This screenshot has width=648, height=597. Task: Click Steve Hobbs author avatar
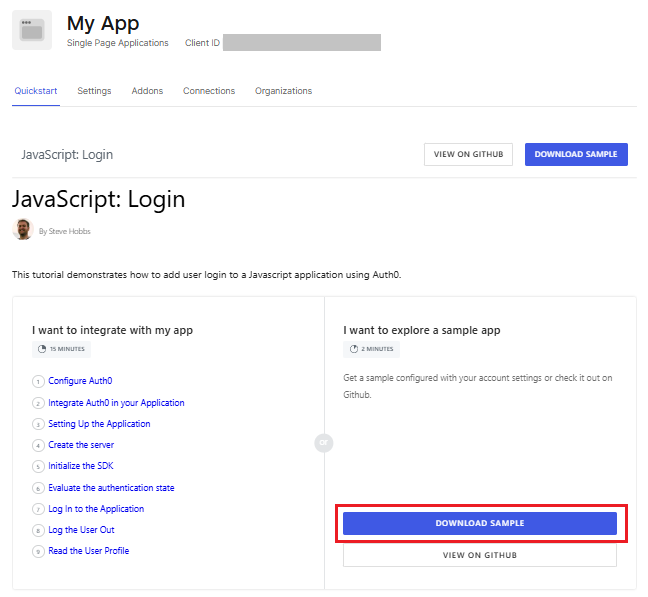point(23,229)
